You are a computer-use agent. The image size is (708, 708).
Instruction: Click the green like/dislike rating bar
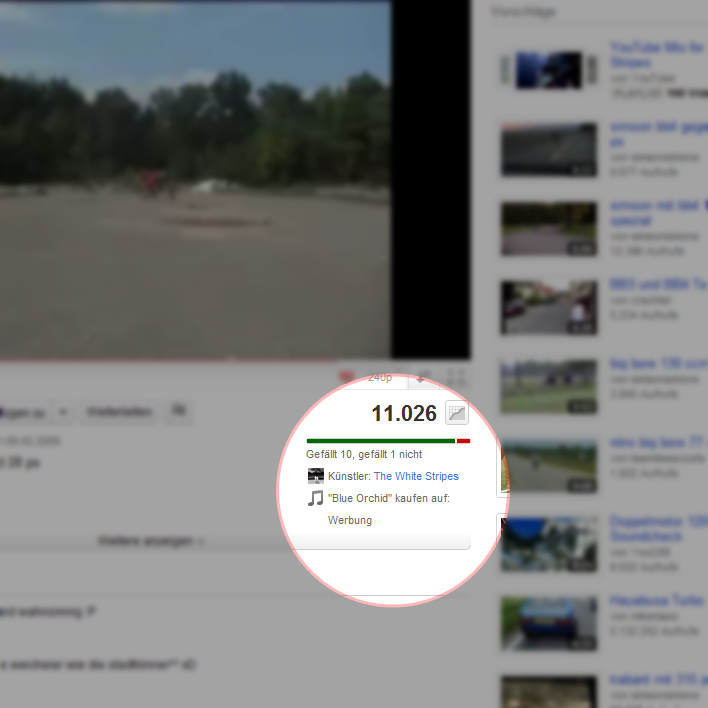(380, 440)
